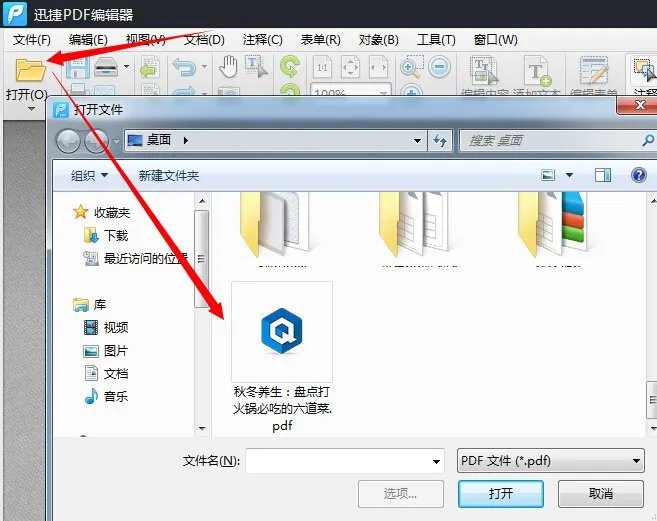Click the Edit Content tool icon
The height and width of the screenshot is (521, 657).
click(485, 70)
